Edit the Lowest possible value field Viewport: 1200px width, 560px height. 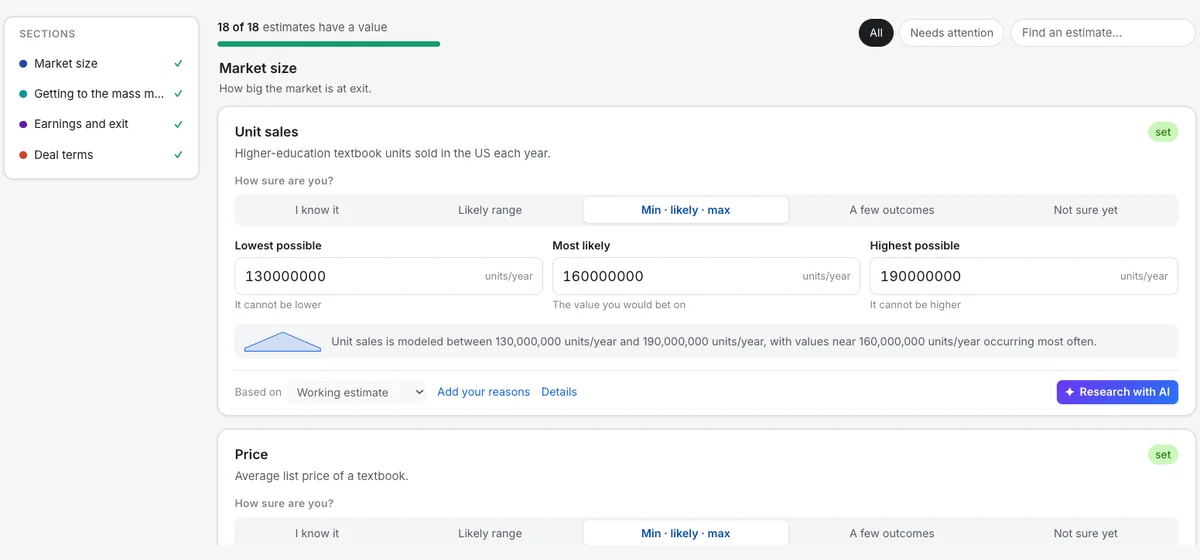click(389, 276)
